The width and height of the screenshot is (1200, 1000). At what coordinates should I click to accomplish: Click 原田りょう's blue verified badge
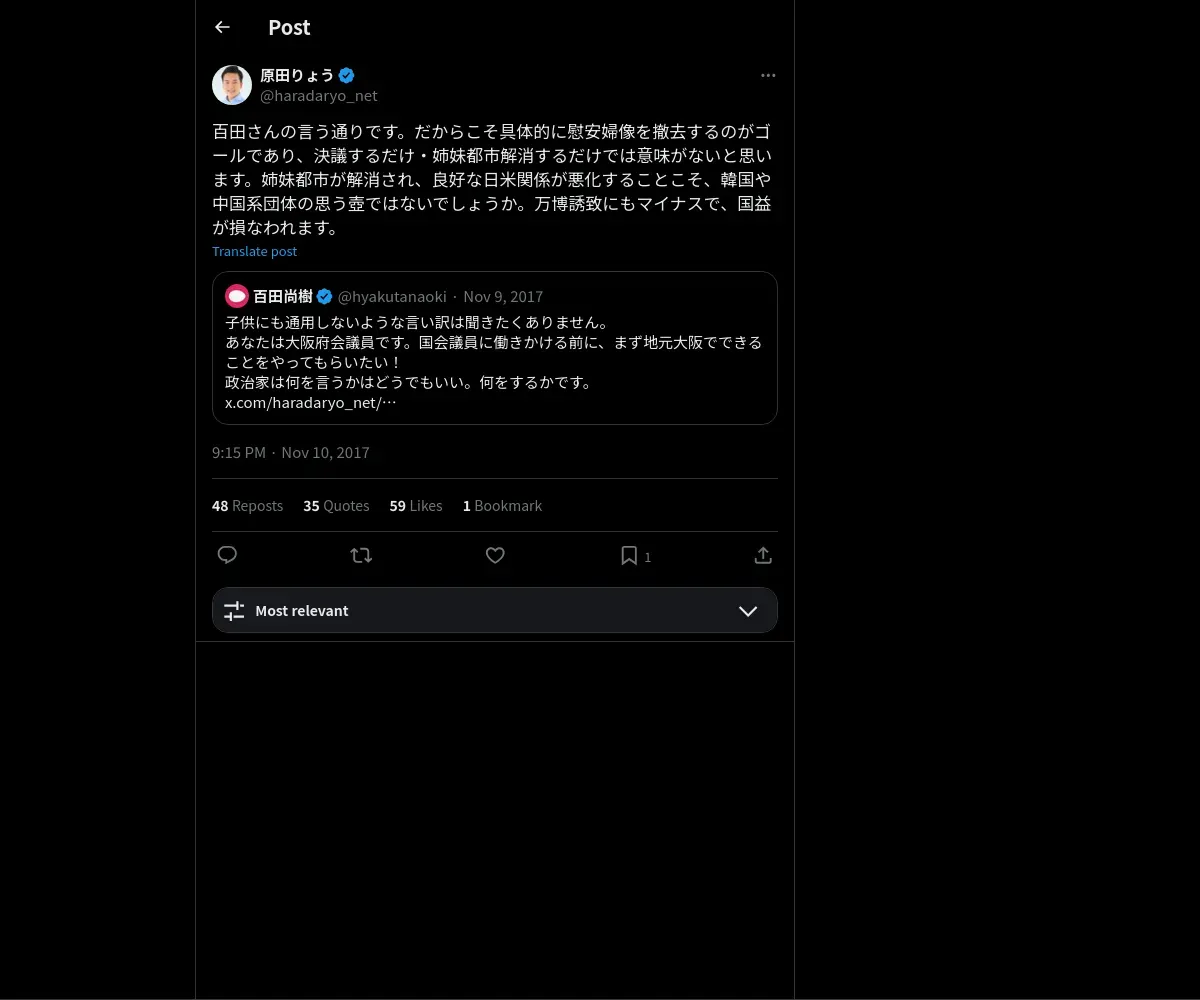click(x=347, y=75)
